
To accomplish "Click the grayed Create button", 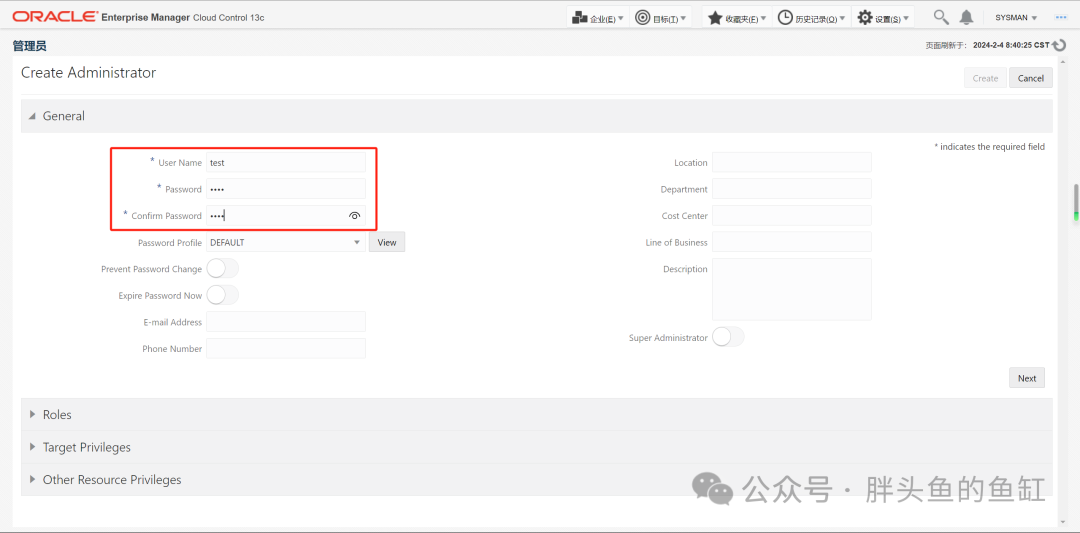I will (985, 78).
